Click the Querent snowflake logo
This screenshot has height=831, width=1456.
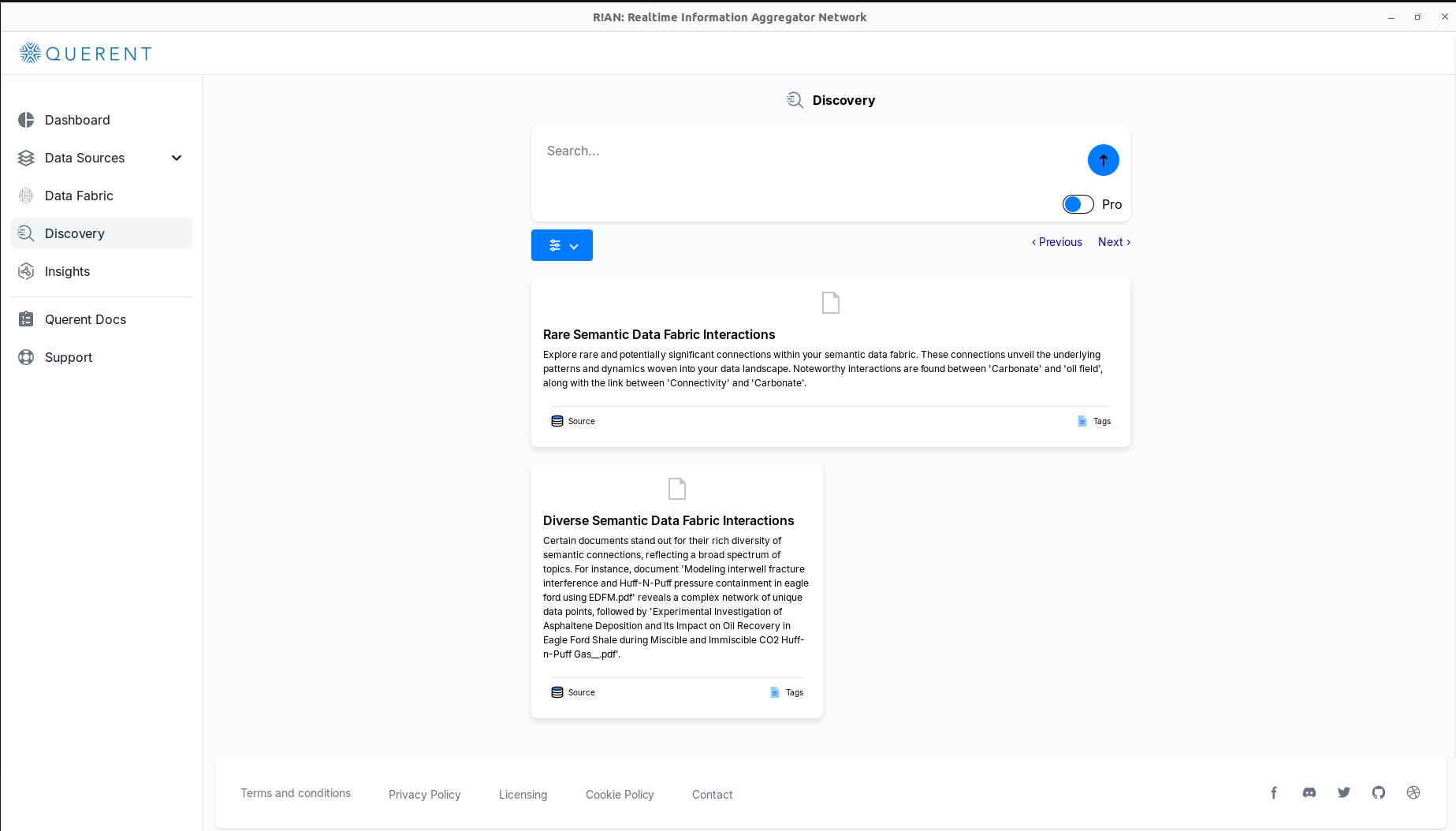pyautogui.click(x=30, y=53)
